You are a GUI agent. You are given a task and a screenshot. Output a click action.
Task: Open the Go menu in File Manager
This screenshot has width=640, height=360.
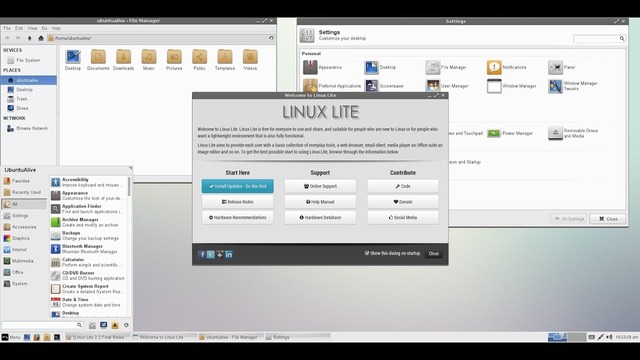point(44,29)
